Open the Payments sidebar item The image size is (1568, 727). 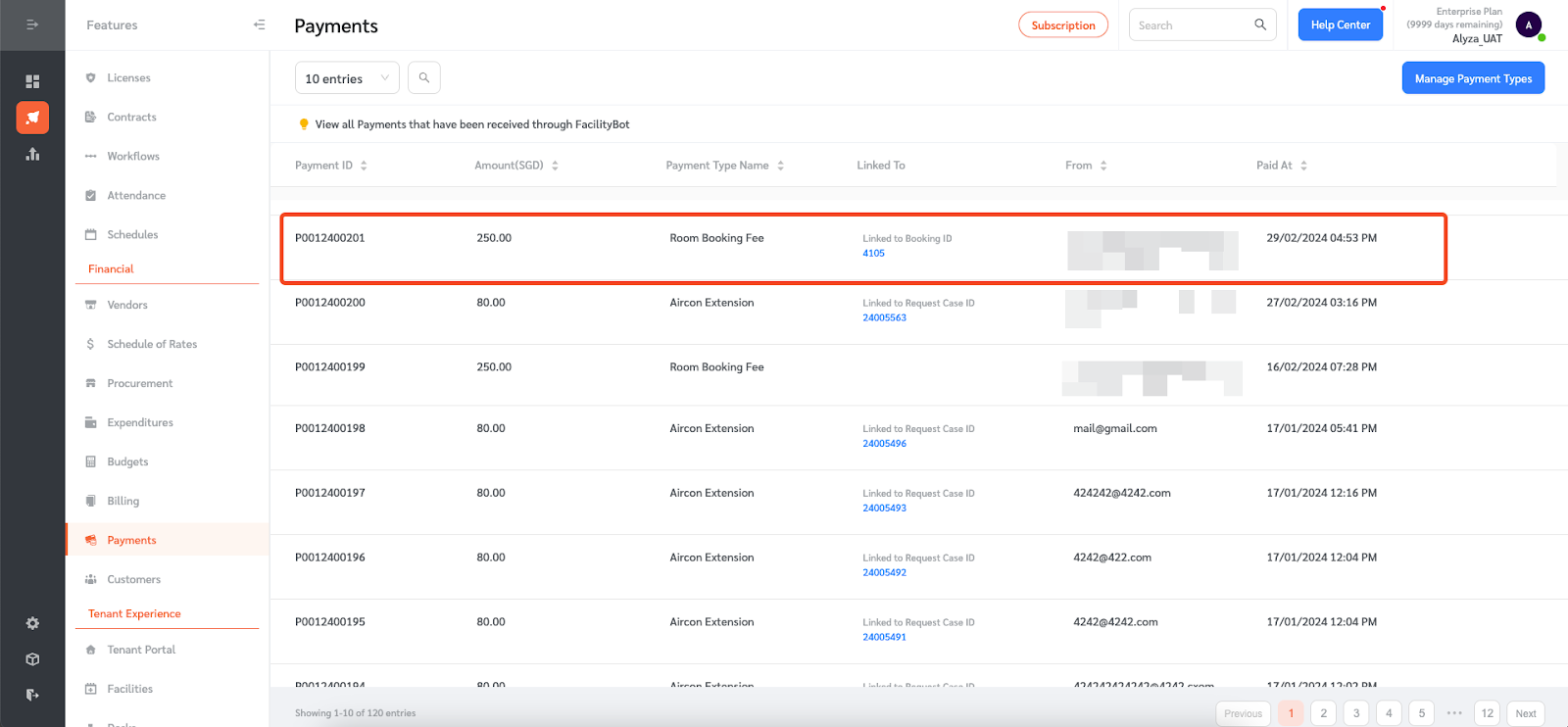pos(168,540)
